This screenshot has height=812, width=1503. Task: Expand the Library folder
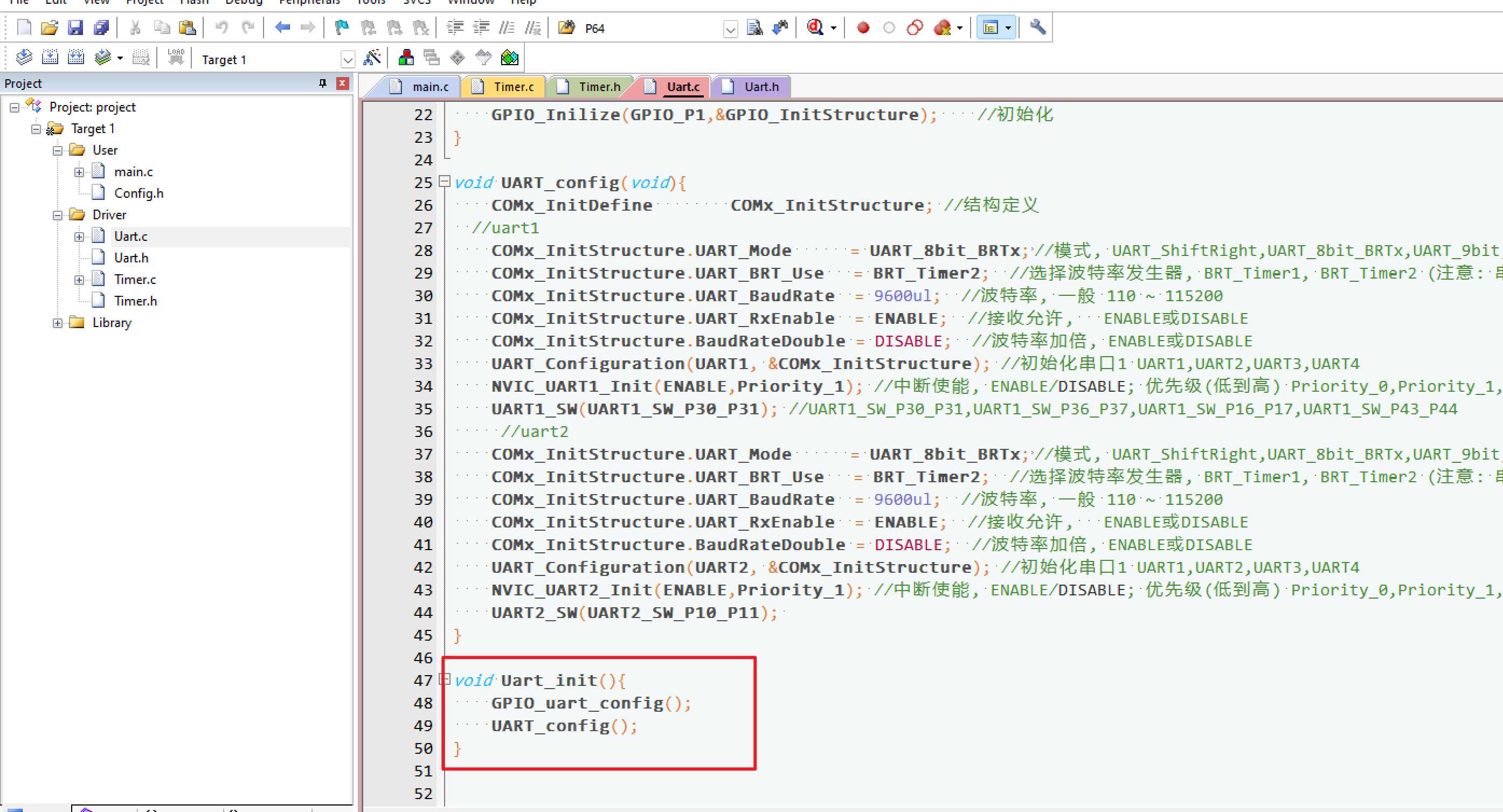click(57, 323)
